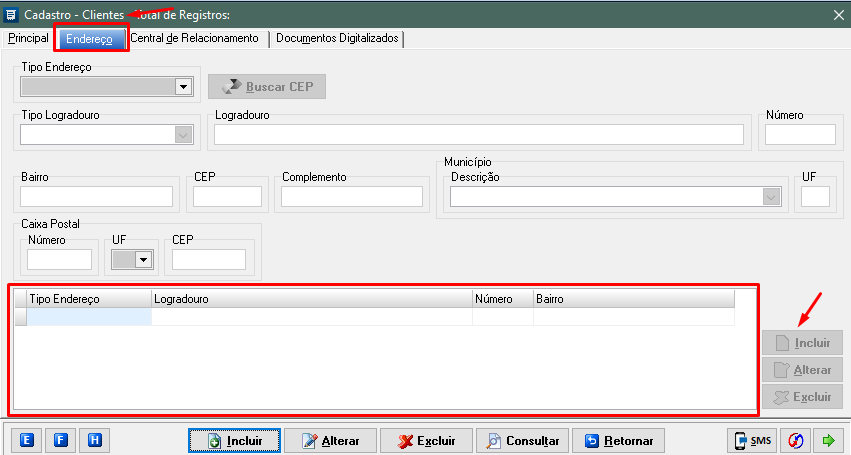This screenshot has height=455, width=851.
Task: Click the circular red-blue icon beside SMS
Action: point(796,440)
